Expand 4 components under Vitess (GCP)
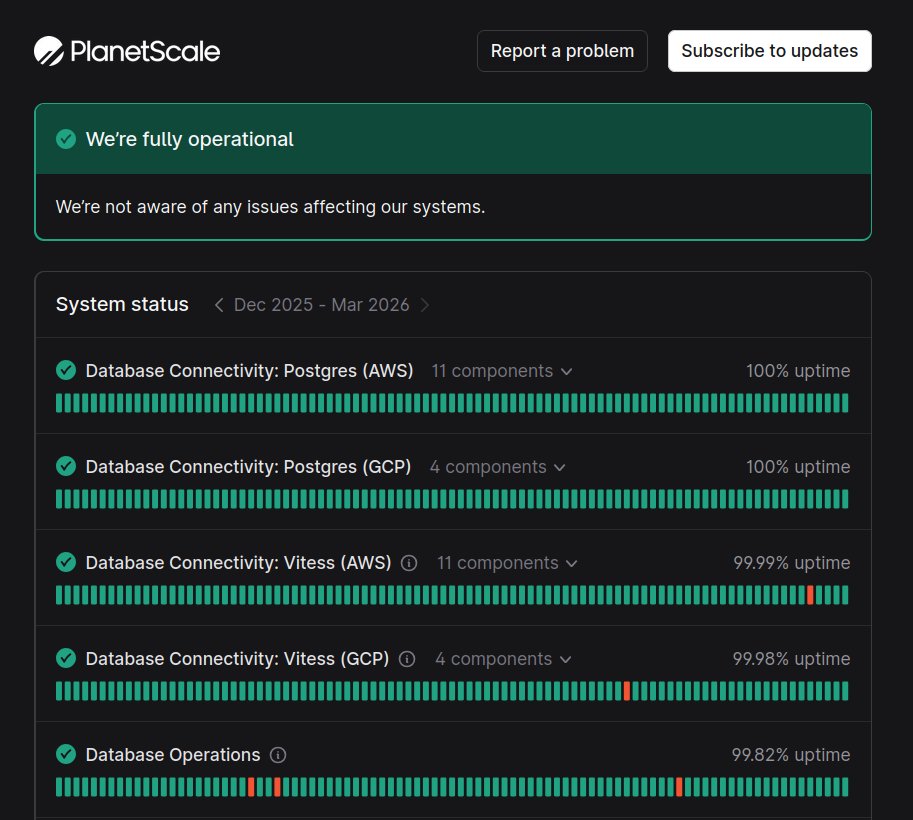Image resolution: width=913 pixels, height=820 pixels. point(503,659)
